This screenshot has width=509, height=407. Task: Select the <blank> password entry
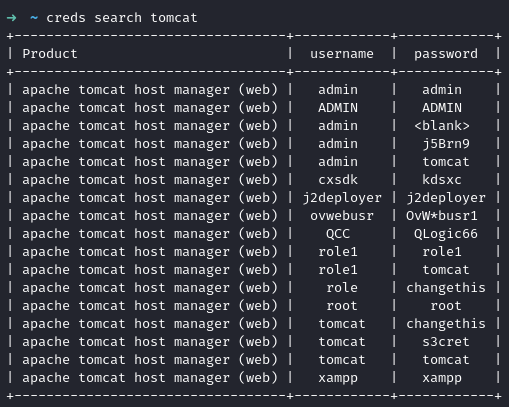(x=442, y=126)
